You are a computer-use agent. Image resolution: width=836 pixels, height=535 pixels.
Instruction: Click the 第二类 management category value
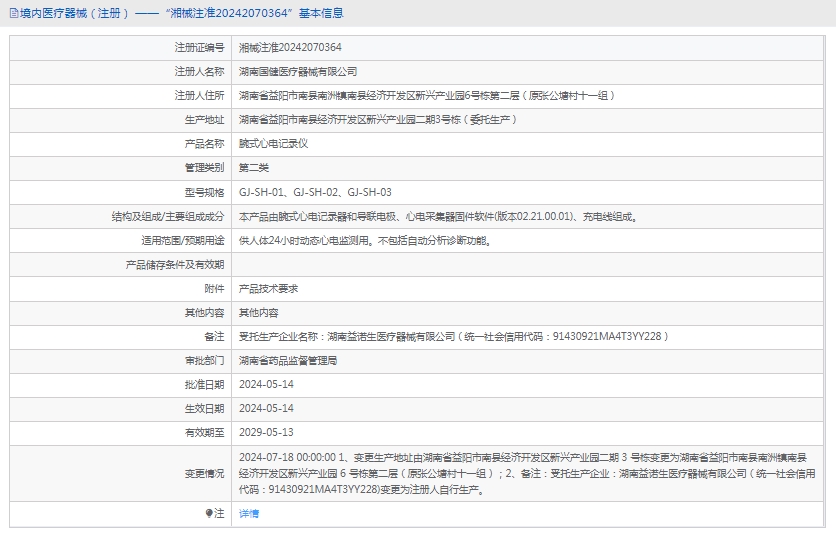254,168
